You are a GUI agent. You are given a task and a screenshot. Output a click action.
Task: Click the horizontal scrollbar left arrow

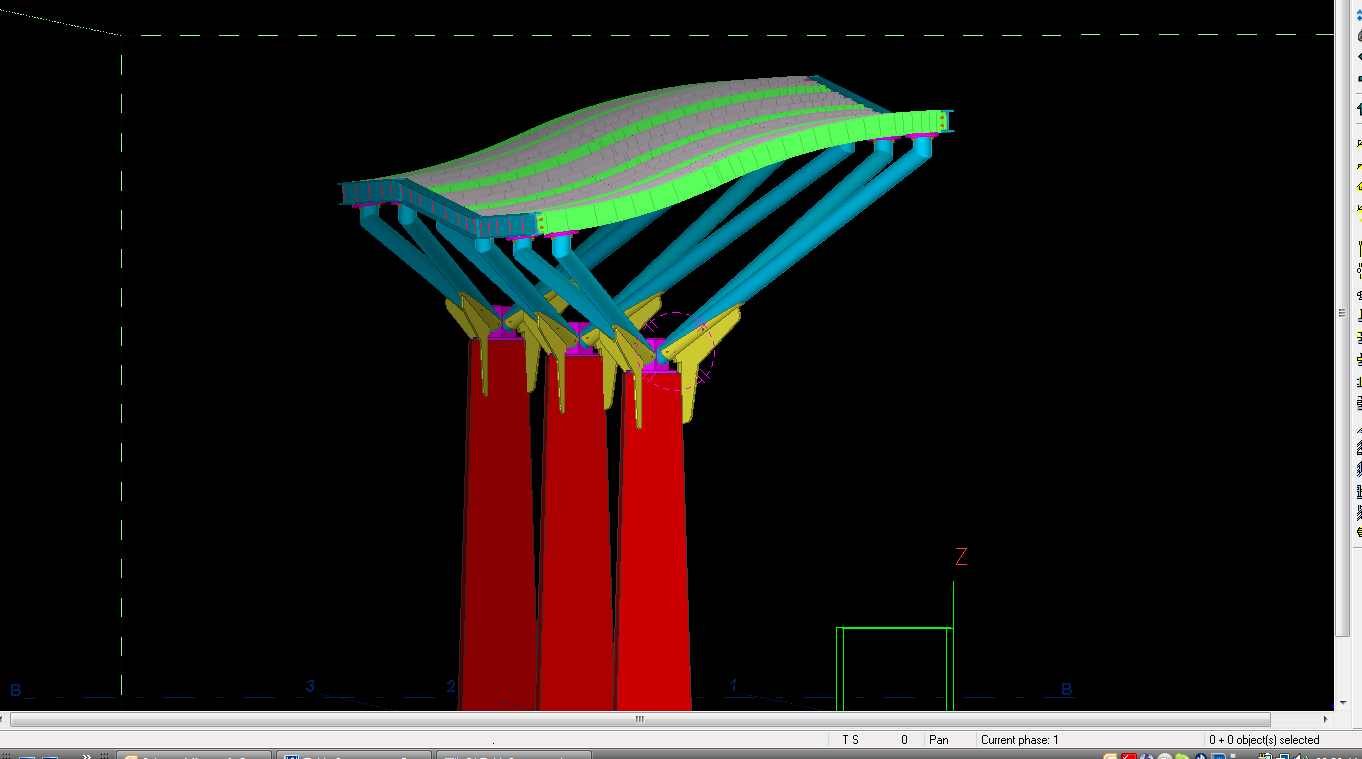click(x=5, y=719)
